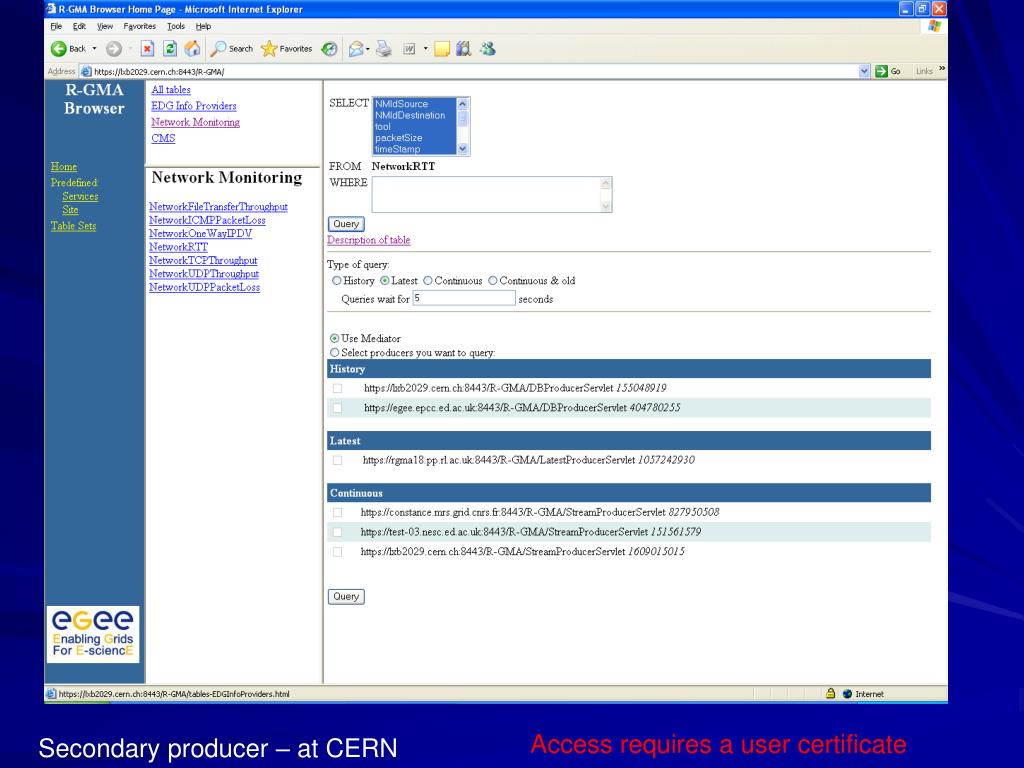
Task: Click the Research books icon
Action: point(464,49)
